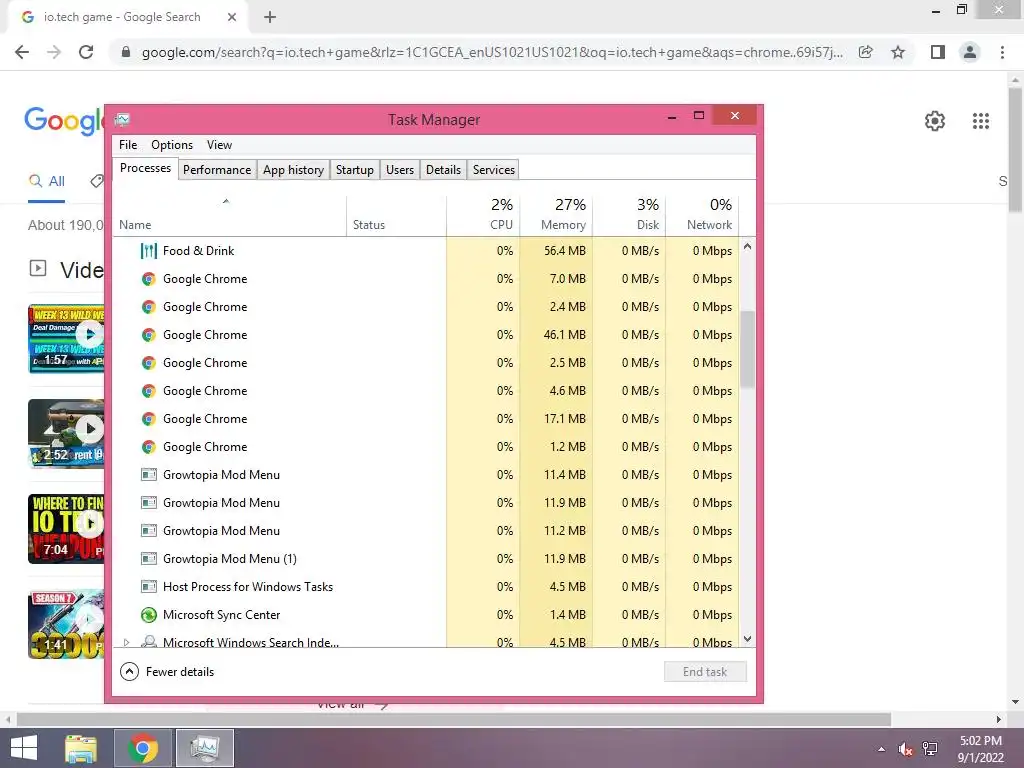
Task: Select the Processes tab
Action: (145, 168)
